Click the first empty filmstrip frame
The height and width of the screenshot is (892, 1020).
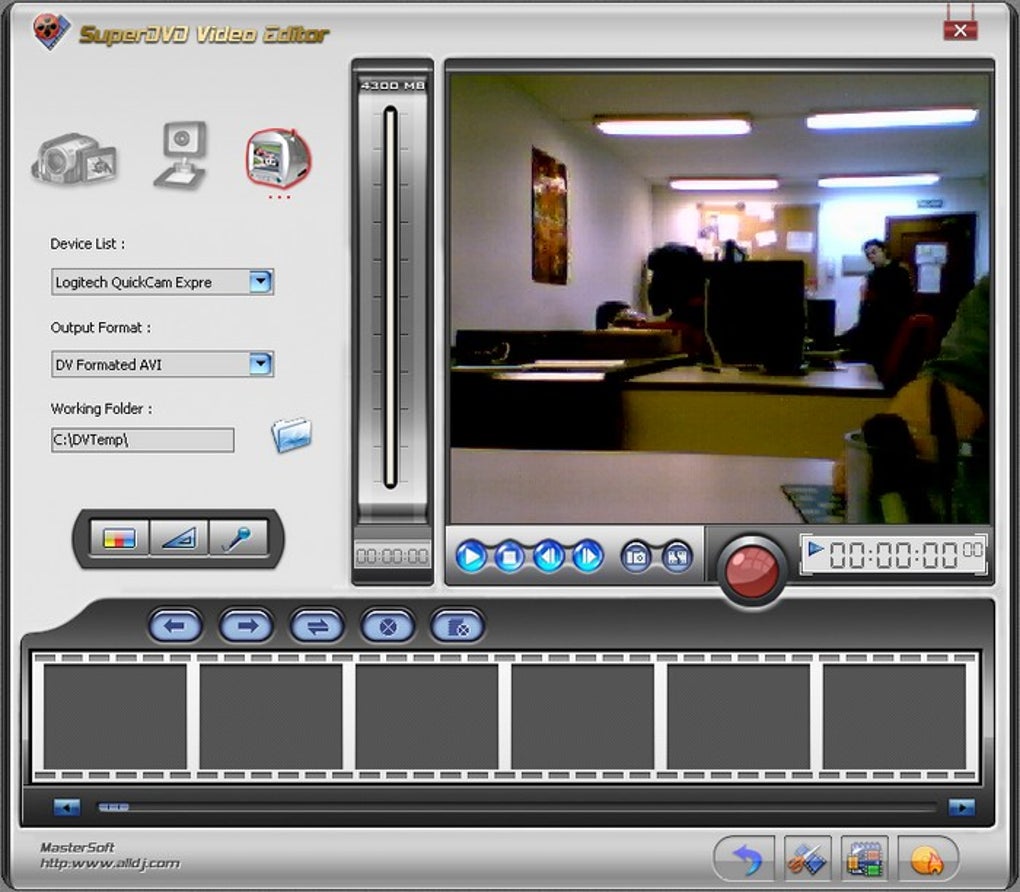(x=115, y=716)
